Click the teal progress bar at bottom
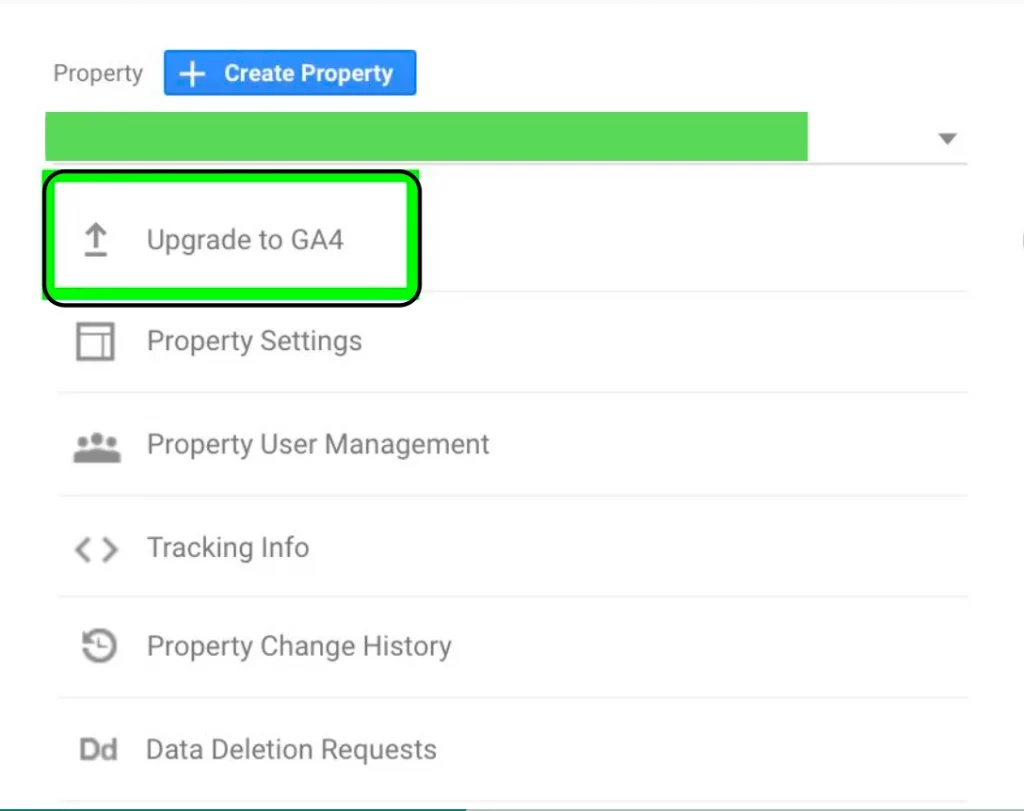Image resolution: width=1024 pixels, height=811 pixels. click(233, 809)
